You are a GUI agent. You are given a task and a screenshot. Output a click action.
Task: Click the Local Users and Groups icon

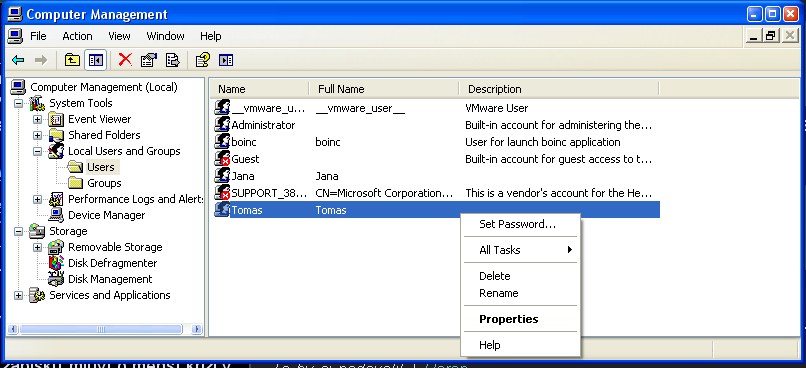pos(56,152)
